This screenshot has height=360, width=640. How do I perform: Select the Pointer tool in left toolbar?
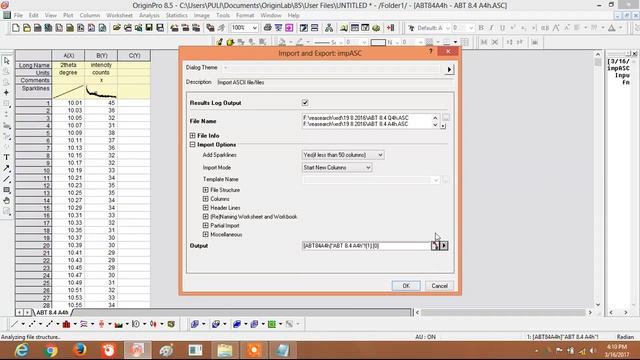tap(7, 61)
